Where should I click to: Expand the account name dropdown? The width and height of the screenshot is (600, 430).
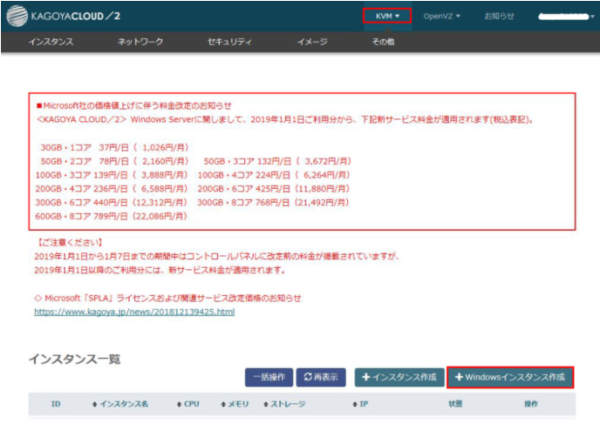[x=566, y=16]
